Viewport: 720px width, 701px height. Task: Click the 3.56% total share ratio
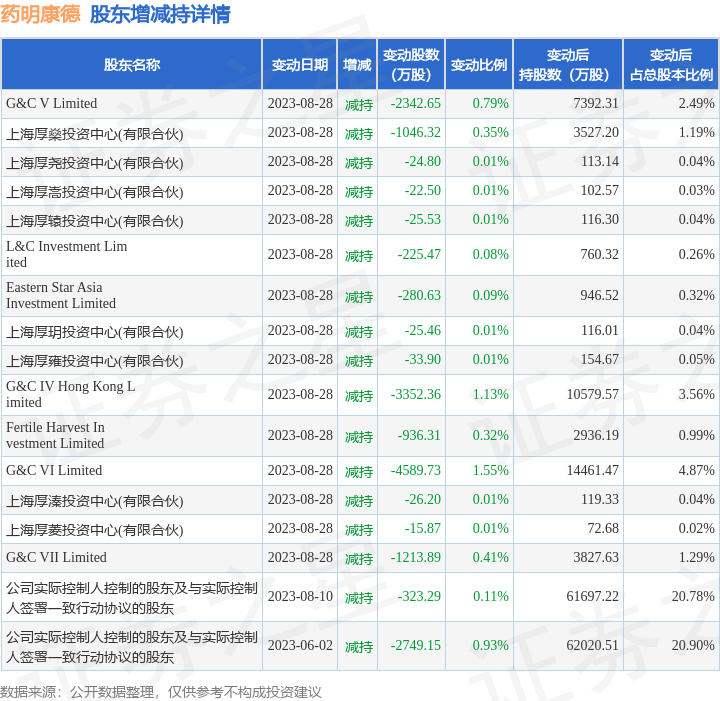(x=697, y=394)
